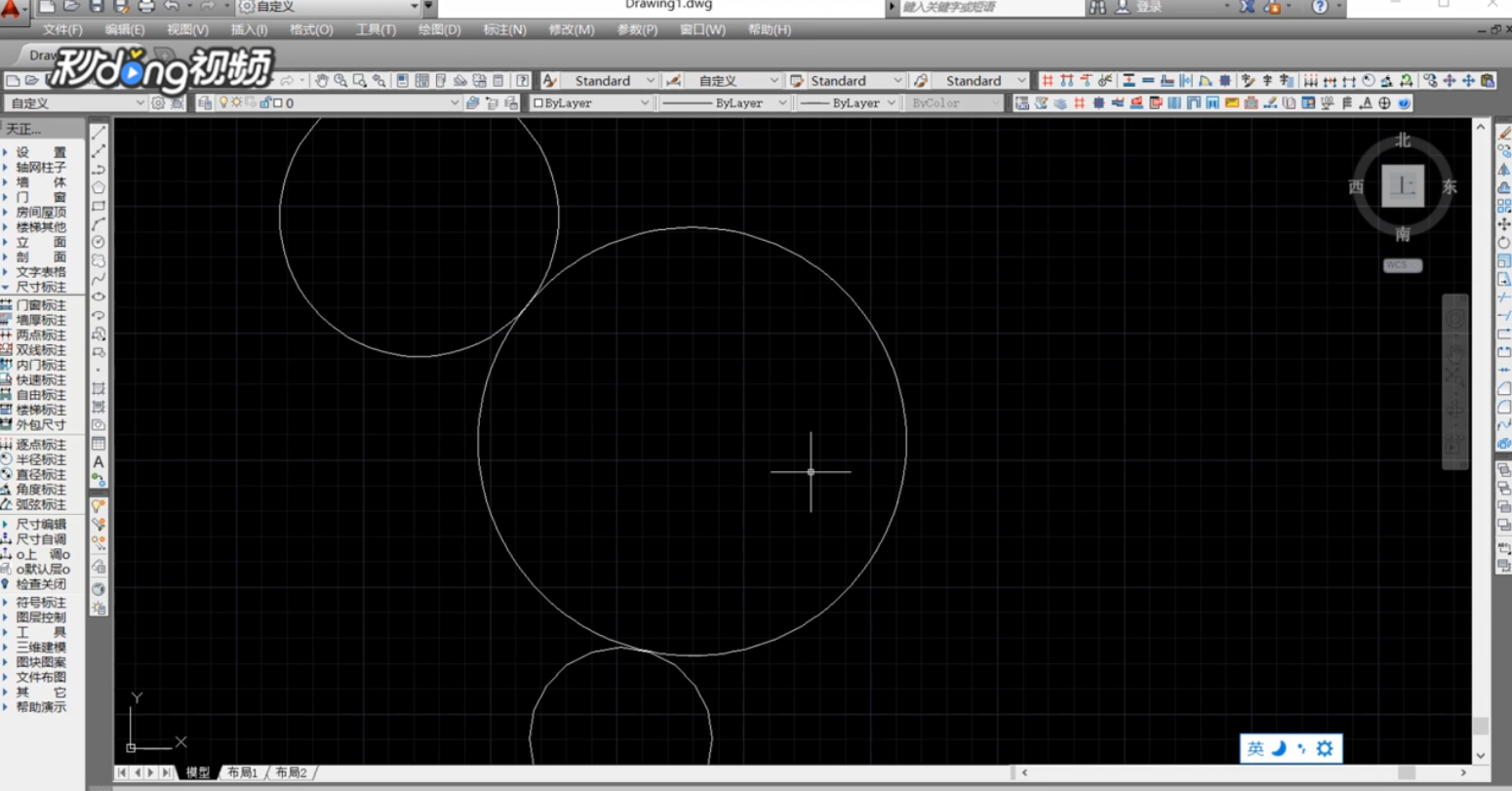Viewport: 1512px width, 791px height.
Task: Collapse the 尺寸标注 menu group
Action: coord(41,288)
